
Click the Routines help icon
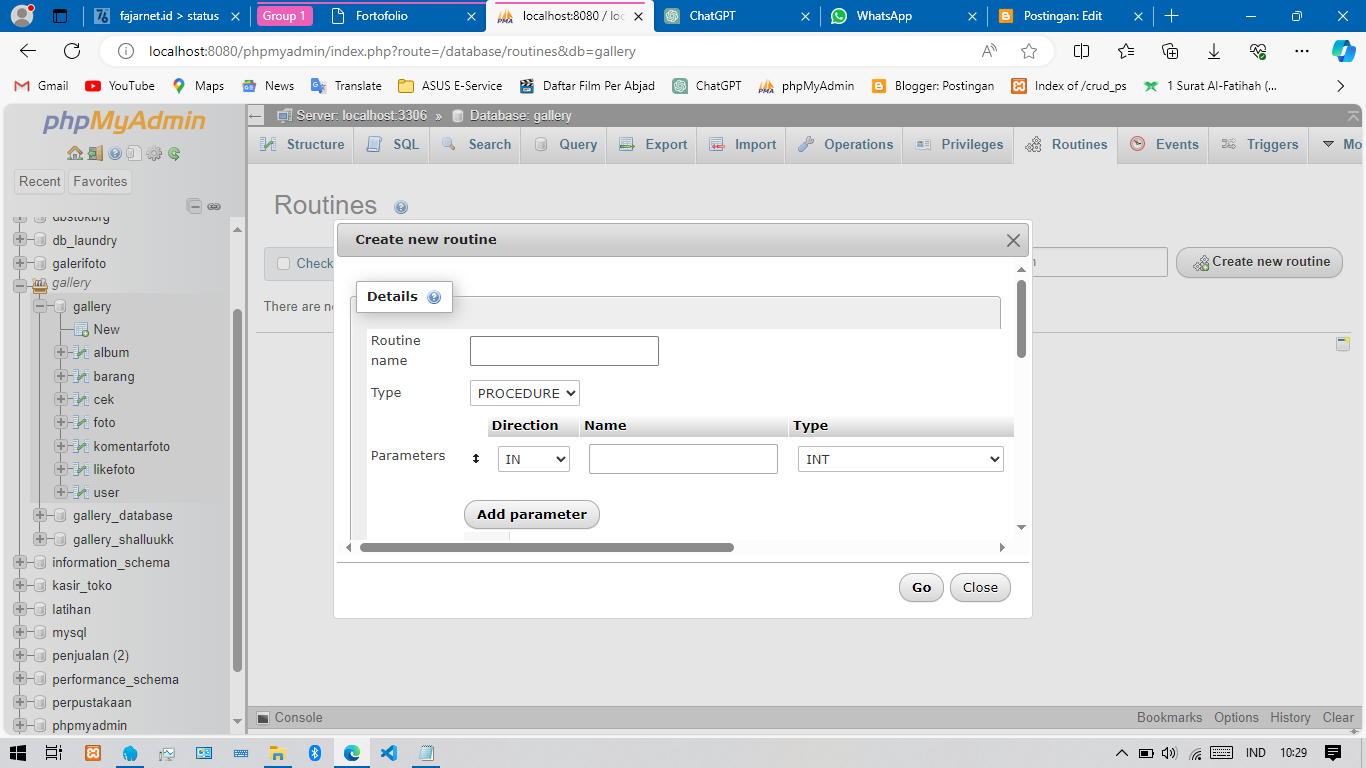coord(401,208)
